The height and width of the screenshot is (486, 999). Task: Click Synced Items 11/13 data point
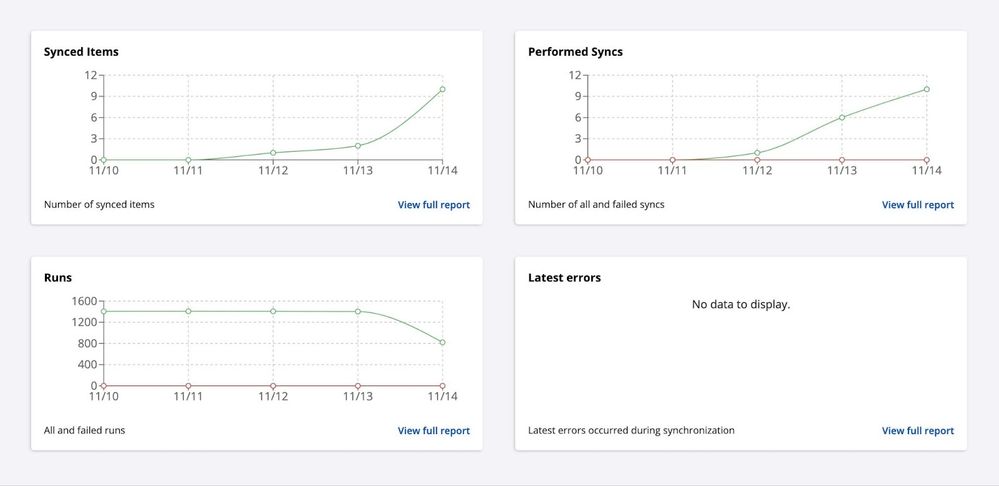[358, 146]
